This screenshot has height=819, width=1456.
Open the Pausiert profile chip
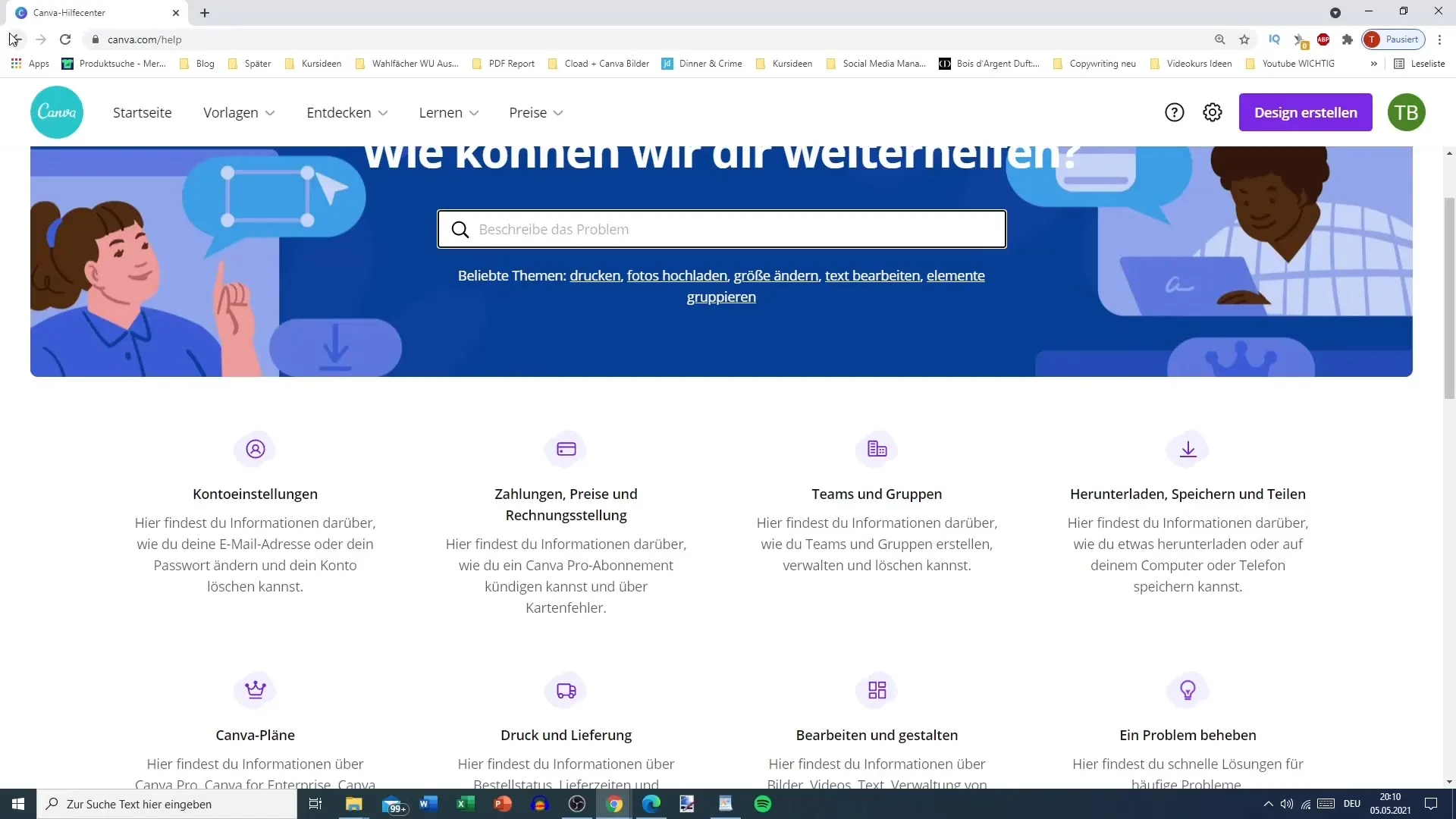pos(1394,39)
